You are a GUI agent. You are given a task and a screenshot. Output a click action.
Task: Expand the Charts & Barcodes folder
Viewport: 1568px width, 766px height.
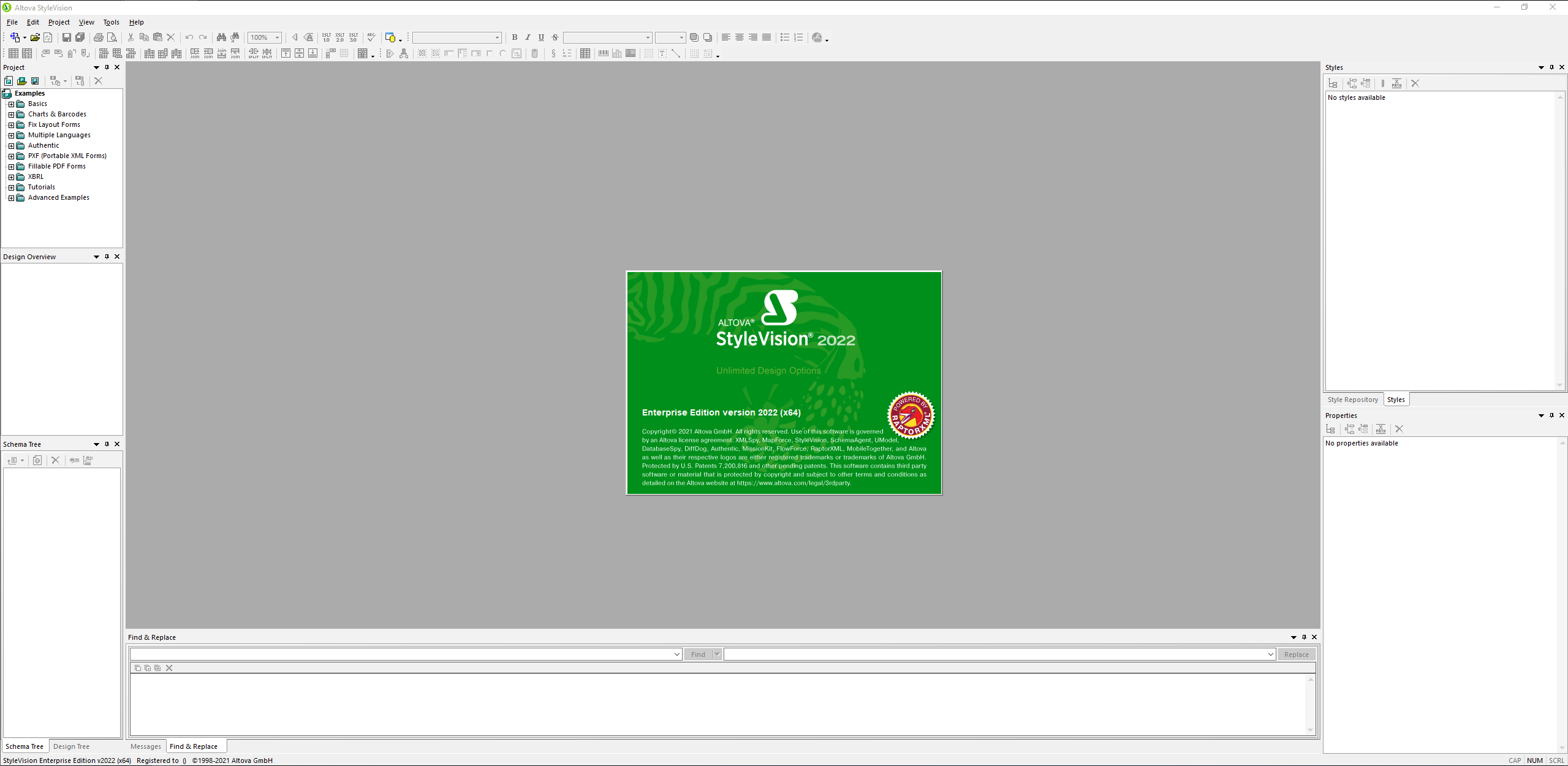[x=11, y=115]
